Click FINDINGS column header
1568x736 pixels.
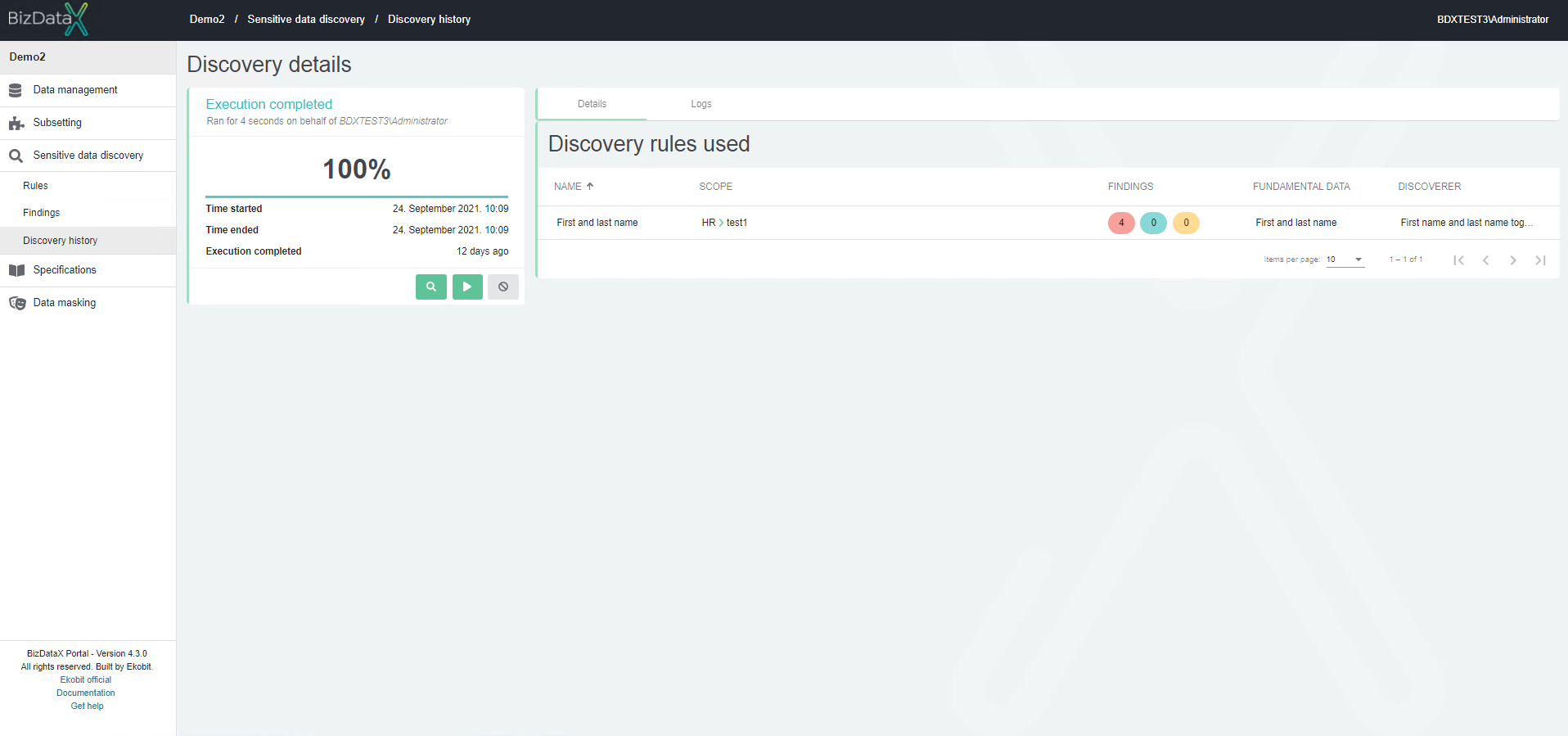coord(1130,187)
